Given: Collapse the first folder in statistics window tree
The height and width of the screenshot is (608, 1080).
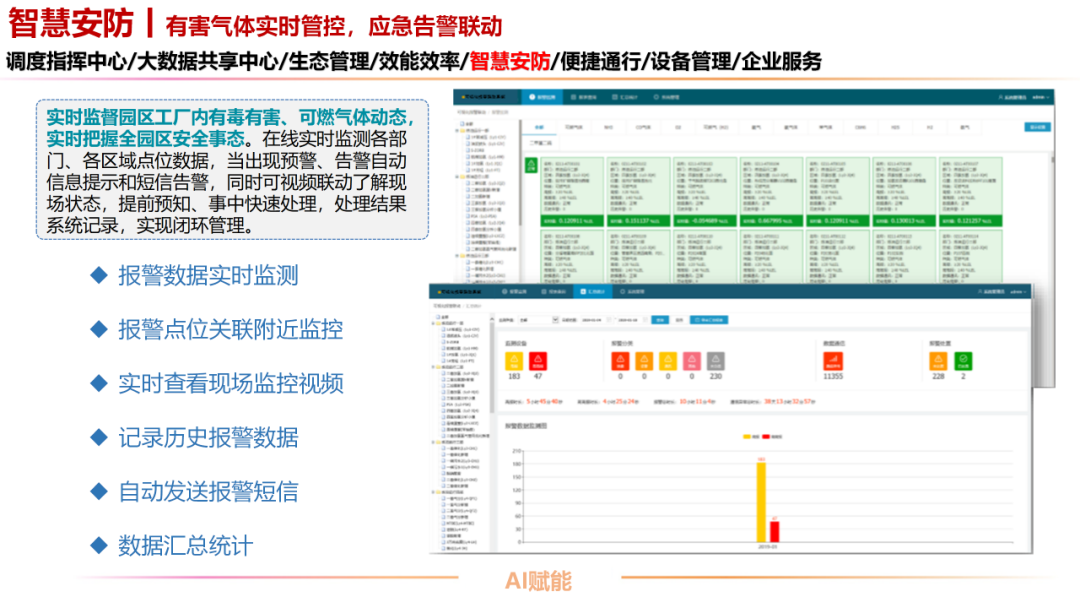Looking at the screenshot, I should (x=433, y=323).
